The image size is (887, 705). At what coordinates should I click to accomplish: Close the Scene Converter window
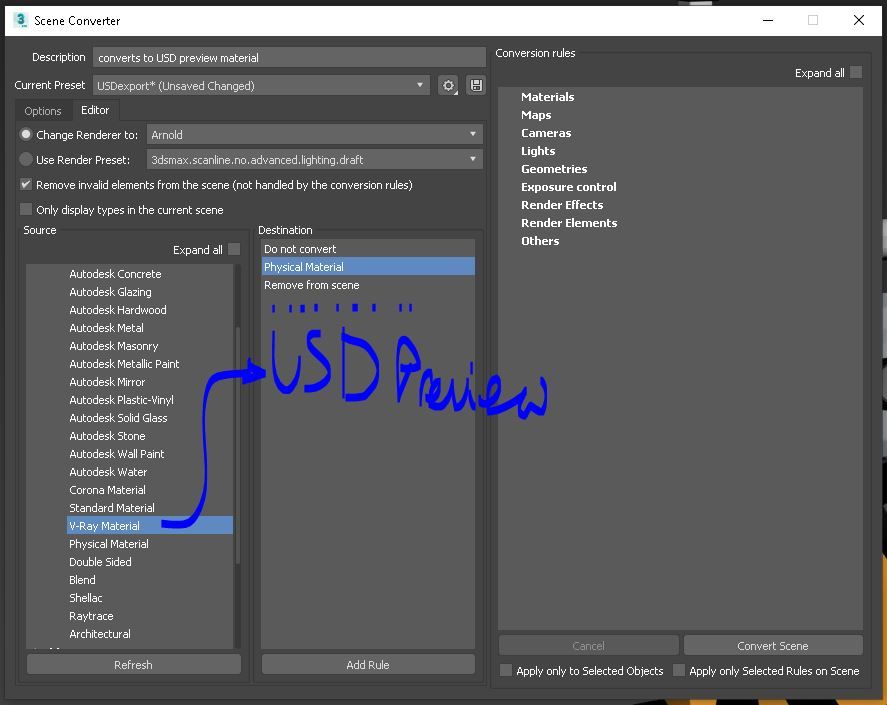(x=859, y=20)
